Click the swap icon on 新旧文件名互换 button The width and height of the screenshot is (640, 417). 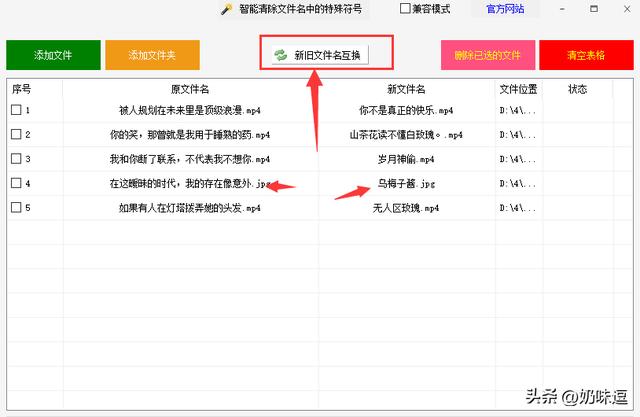click(280, 55)
